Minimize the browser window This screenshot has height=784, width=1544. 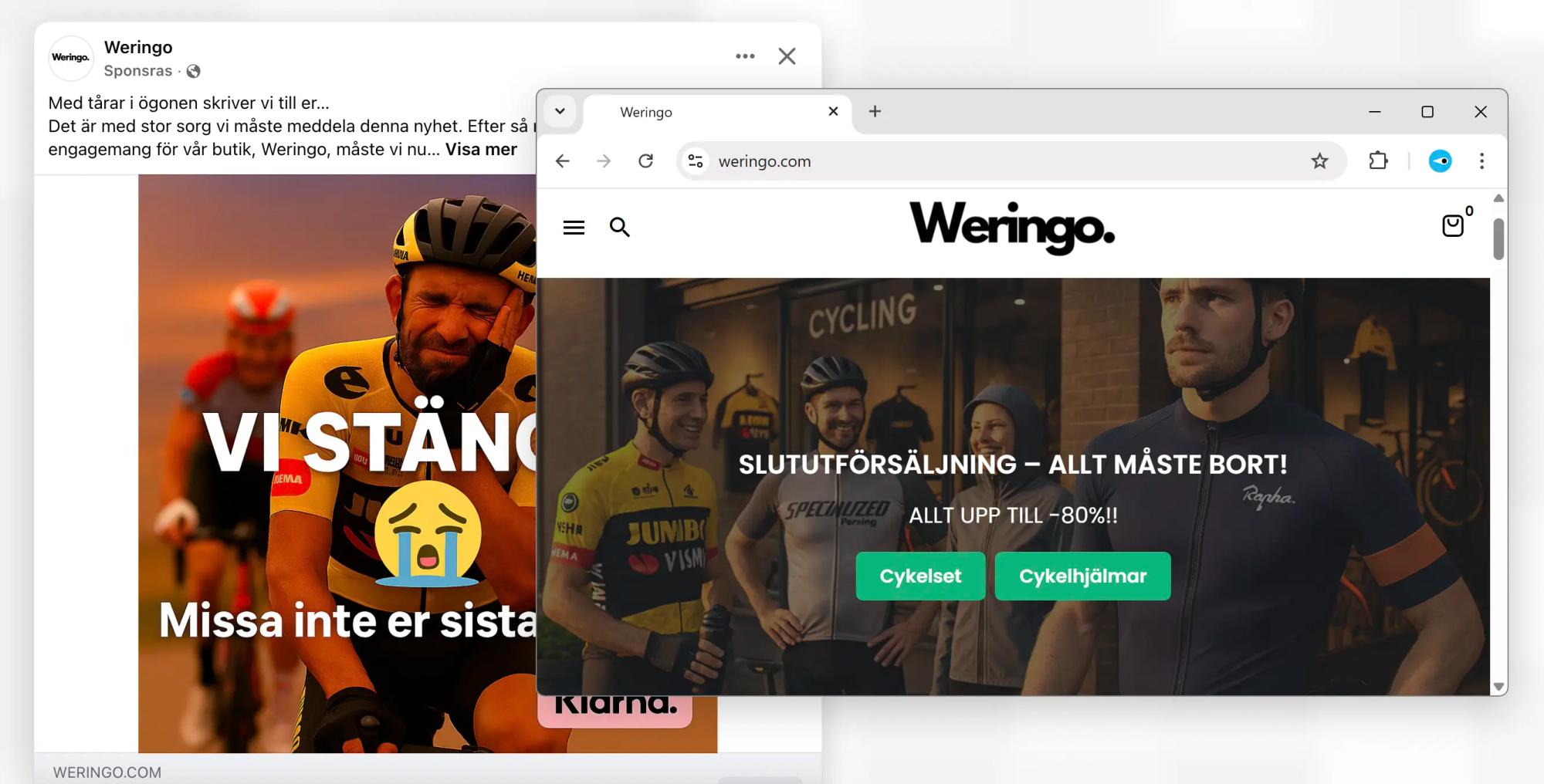(x=1375, y=112)
